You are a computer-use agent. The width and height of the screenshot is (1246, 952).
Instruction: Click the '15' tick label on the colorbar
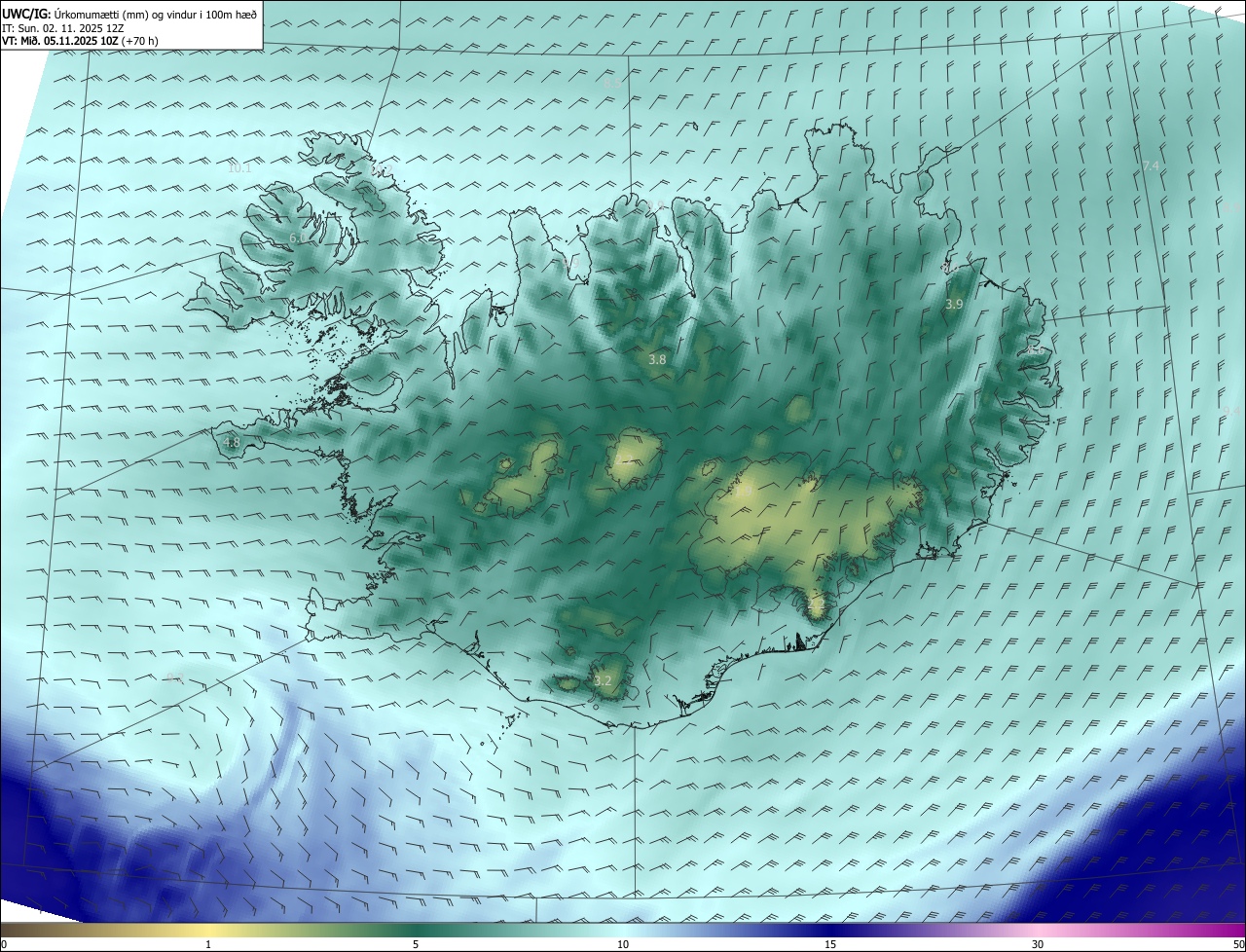830,944
